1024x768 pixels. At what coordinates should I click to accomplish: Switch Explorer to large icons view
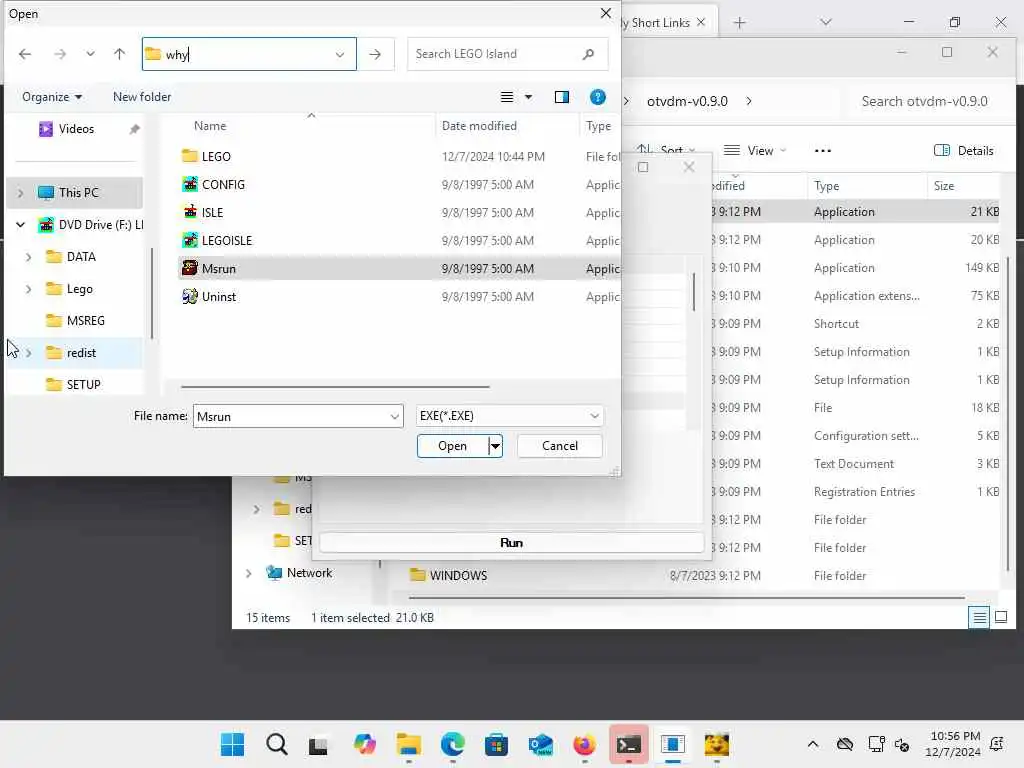pos(1001,617)
